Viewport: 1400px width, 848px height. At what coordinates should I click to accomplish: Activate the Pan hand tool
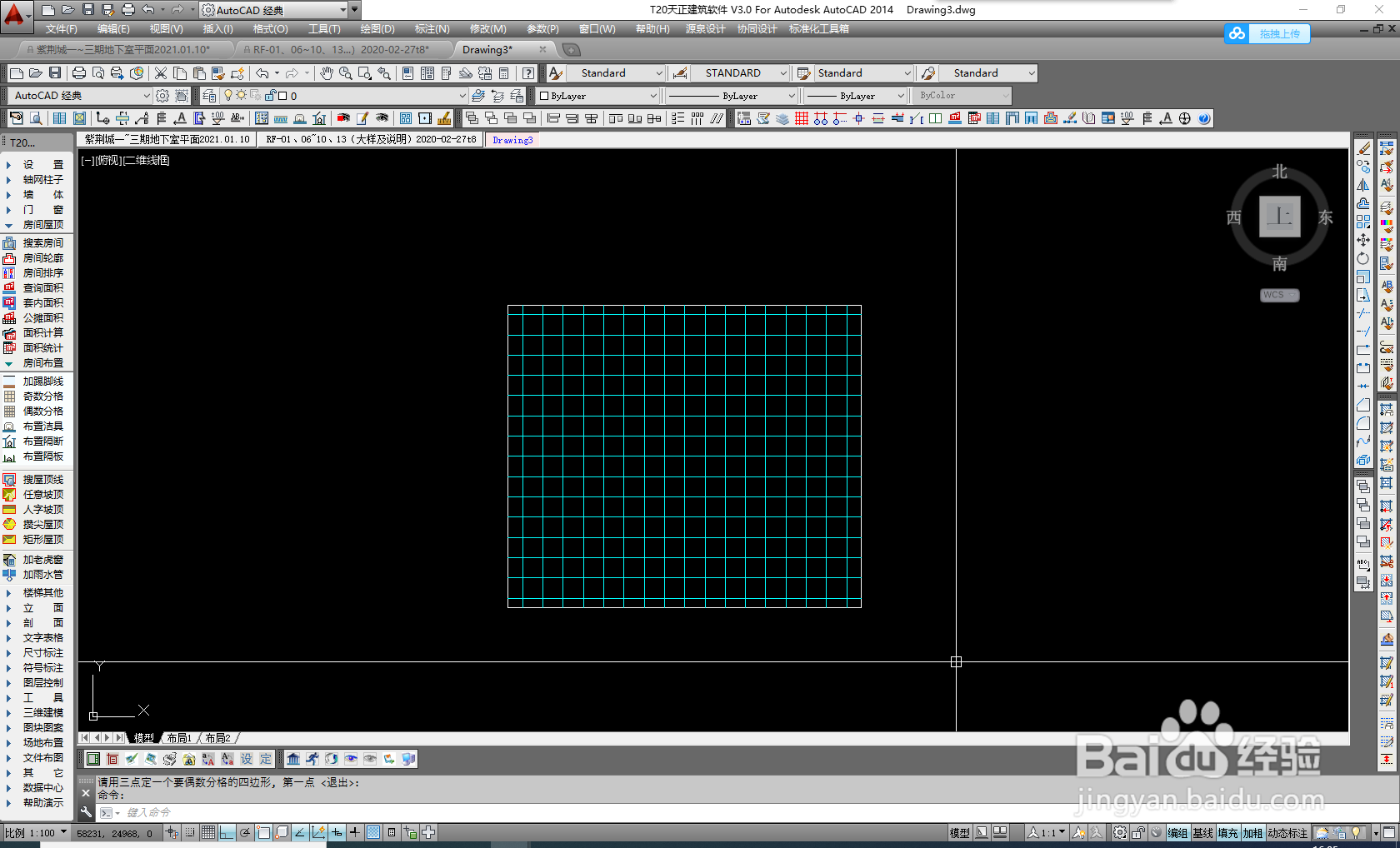coord(326,73)
